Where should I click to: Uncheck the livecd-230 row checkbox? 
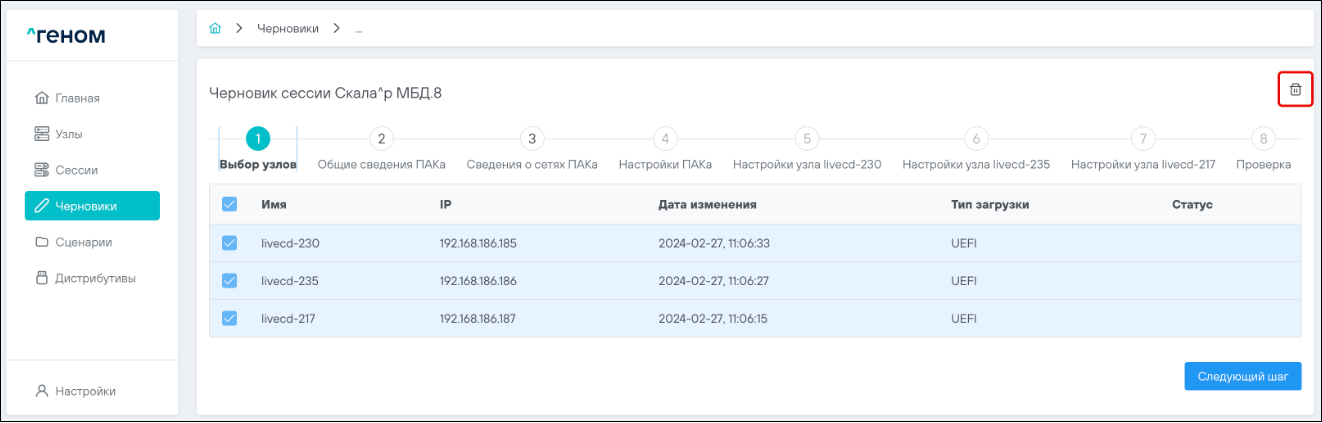(x=229, y=242)
